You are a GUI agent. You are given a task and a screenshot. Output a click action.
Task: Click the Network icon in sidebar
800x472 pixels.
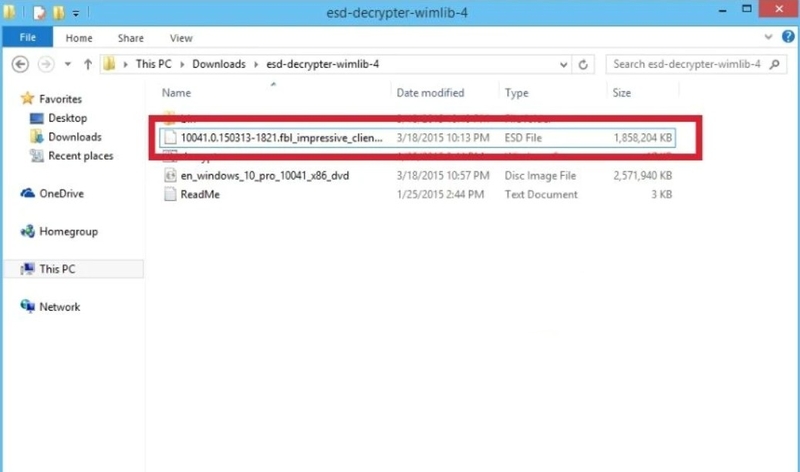[28, 306]
